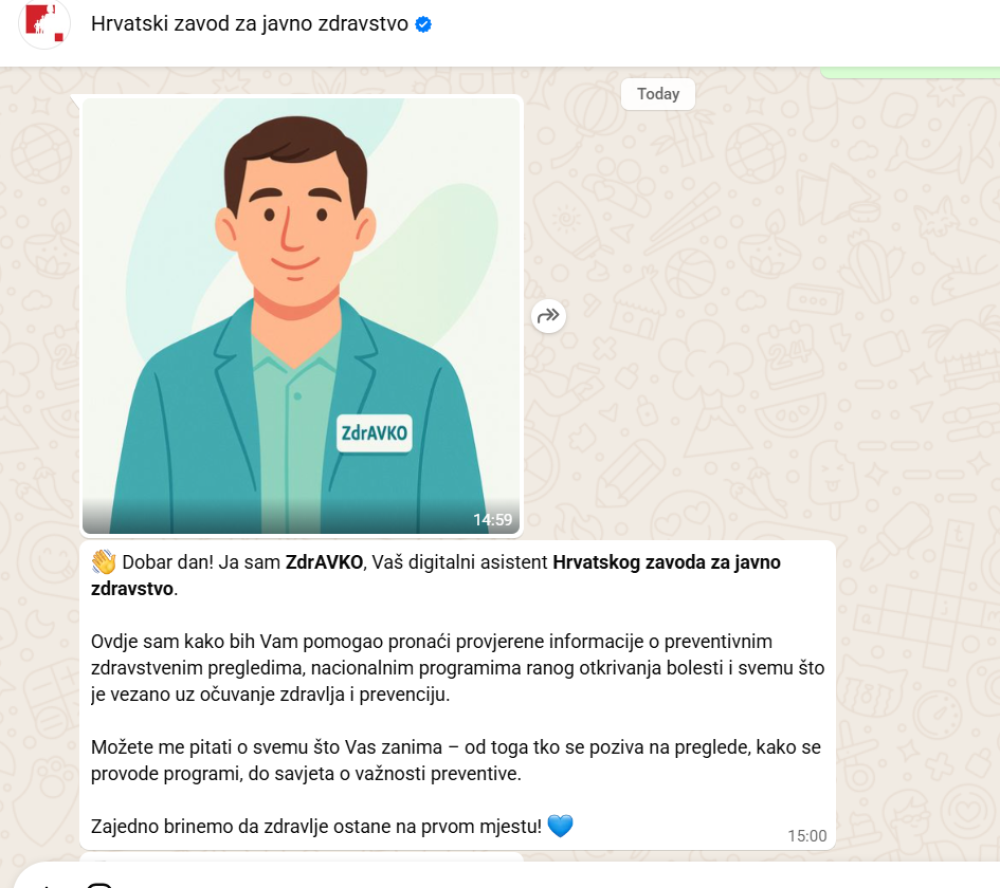Viewport: 1000px width, 888px height.
Task: Open the attach icon in message bar
Action: point(46,886)
